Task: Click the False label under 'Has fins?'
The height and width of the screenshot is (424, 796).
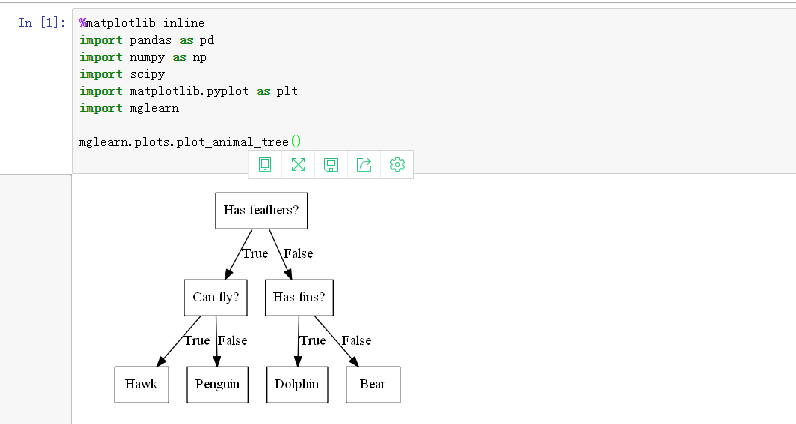Action: tap(356, 341)
